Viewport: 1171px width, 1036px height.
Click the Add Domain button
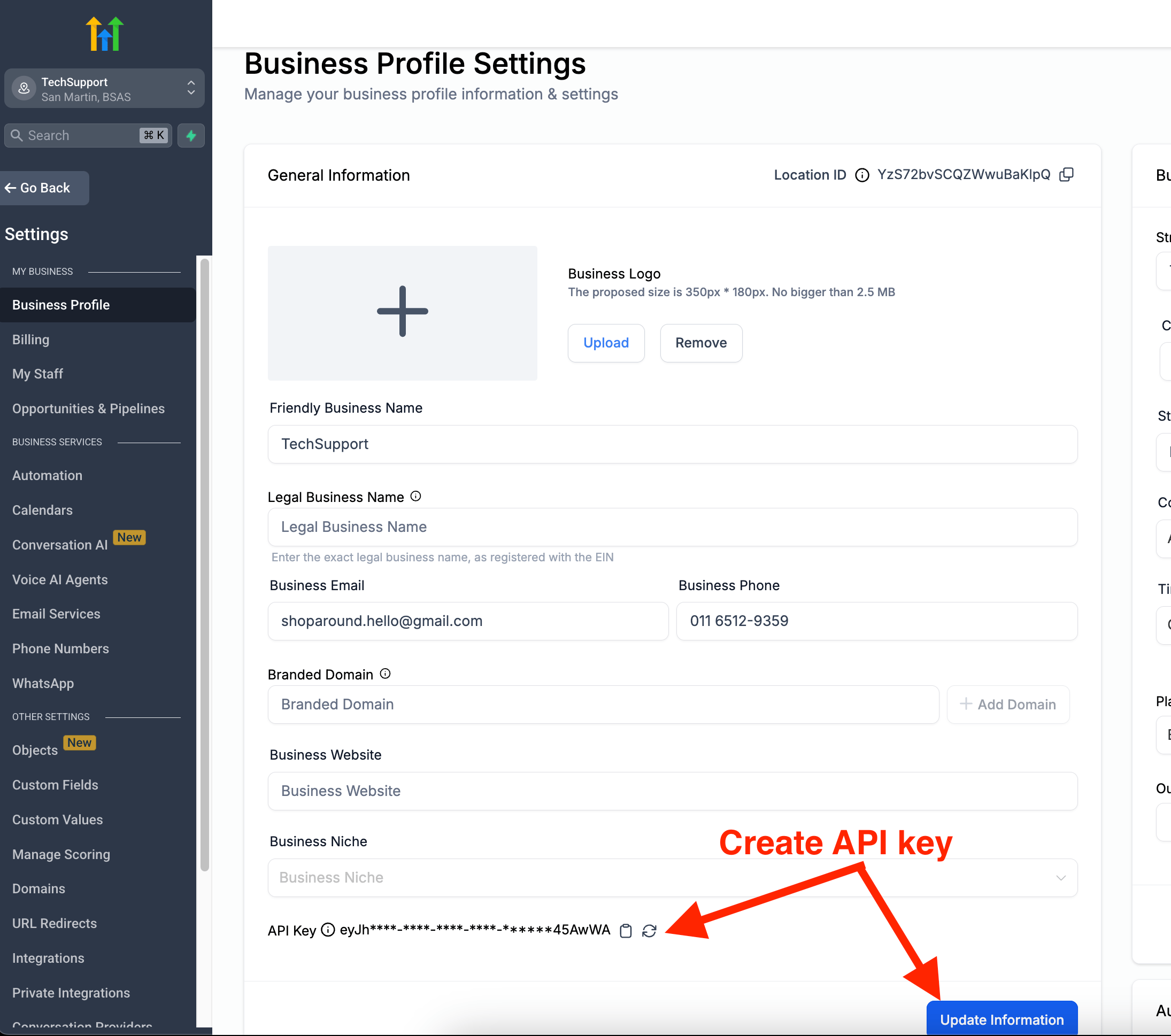click(x=1008, y=705)
